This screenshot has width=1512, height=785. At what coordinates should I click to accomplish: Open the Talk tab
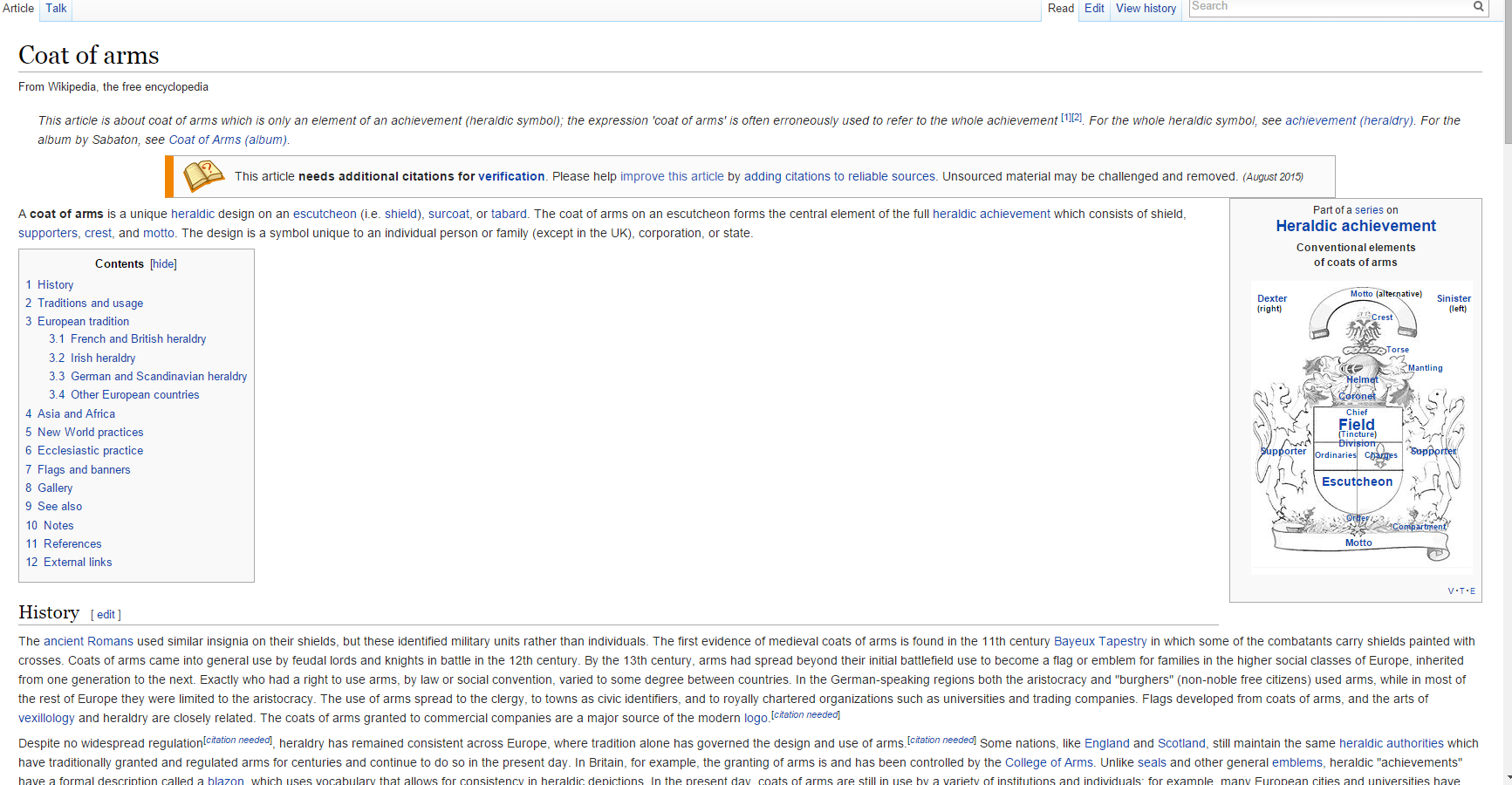click(x=56, y=9)
